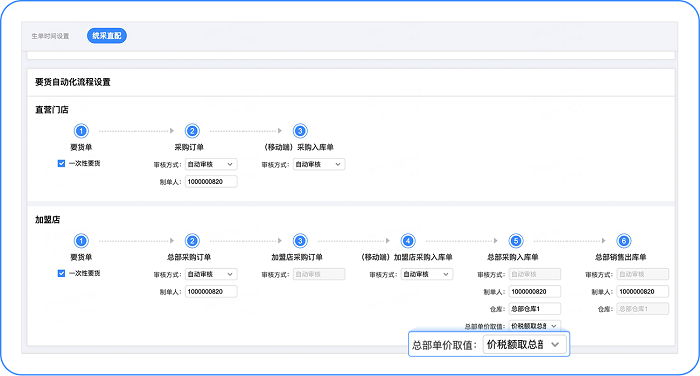Image resolution: width=700 pixels, height=376 pixels.
Task: Click 制单人 field under 采购订单
Action: click(211, 182)
